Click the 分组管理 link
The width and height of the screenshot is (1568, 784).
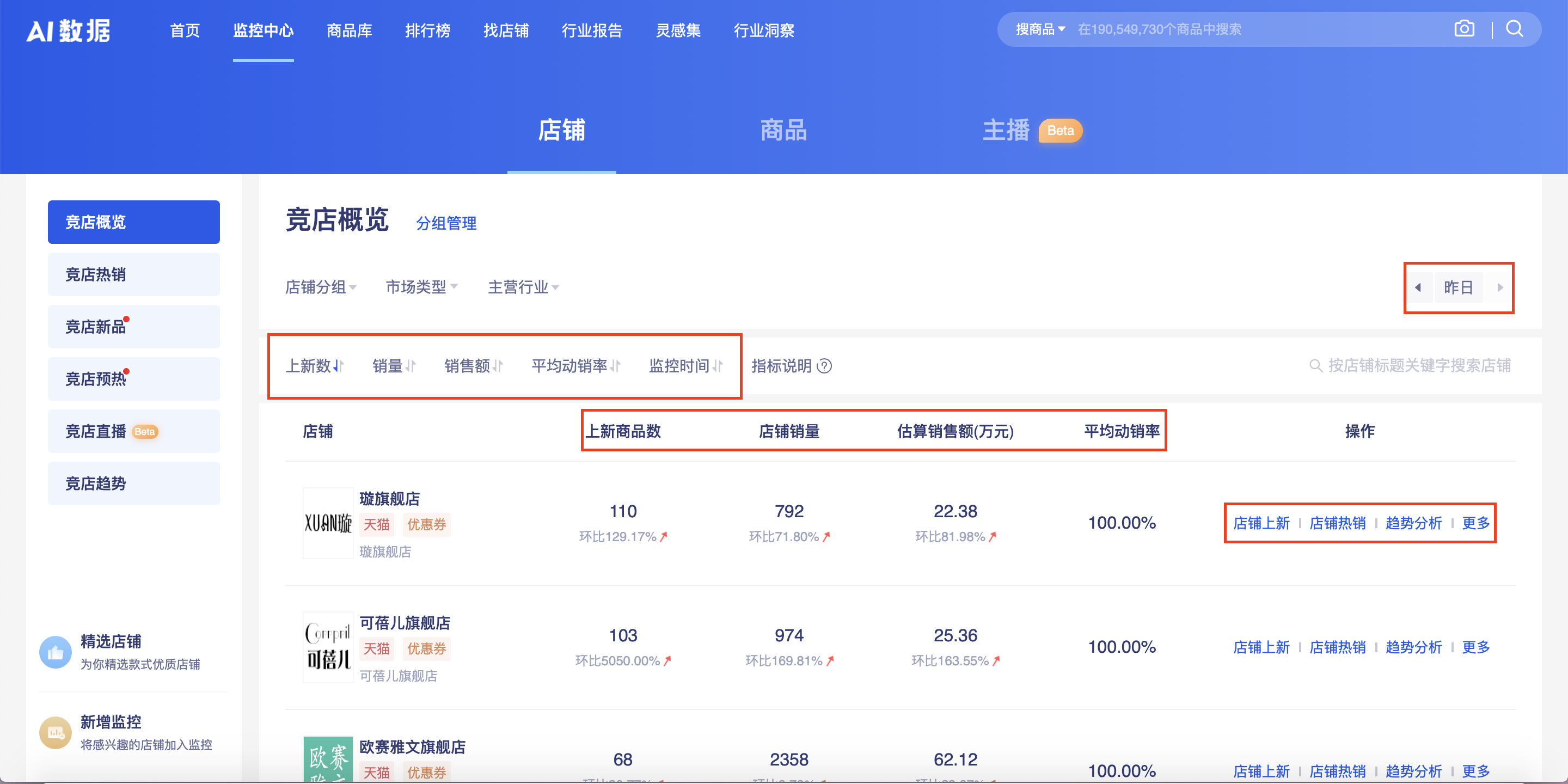click(446, 223)
